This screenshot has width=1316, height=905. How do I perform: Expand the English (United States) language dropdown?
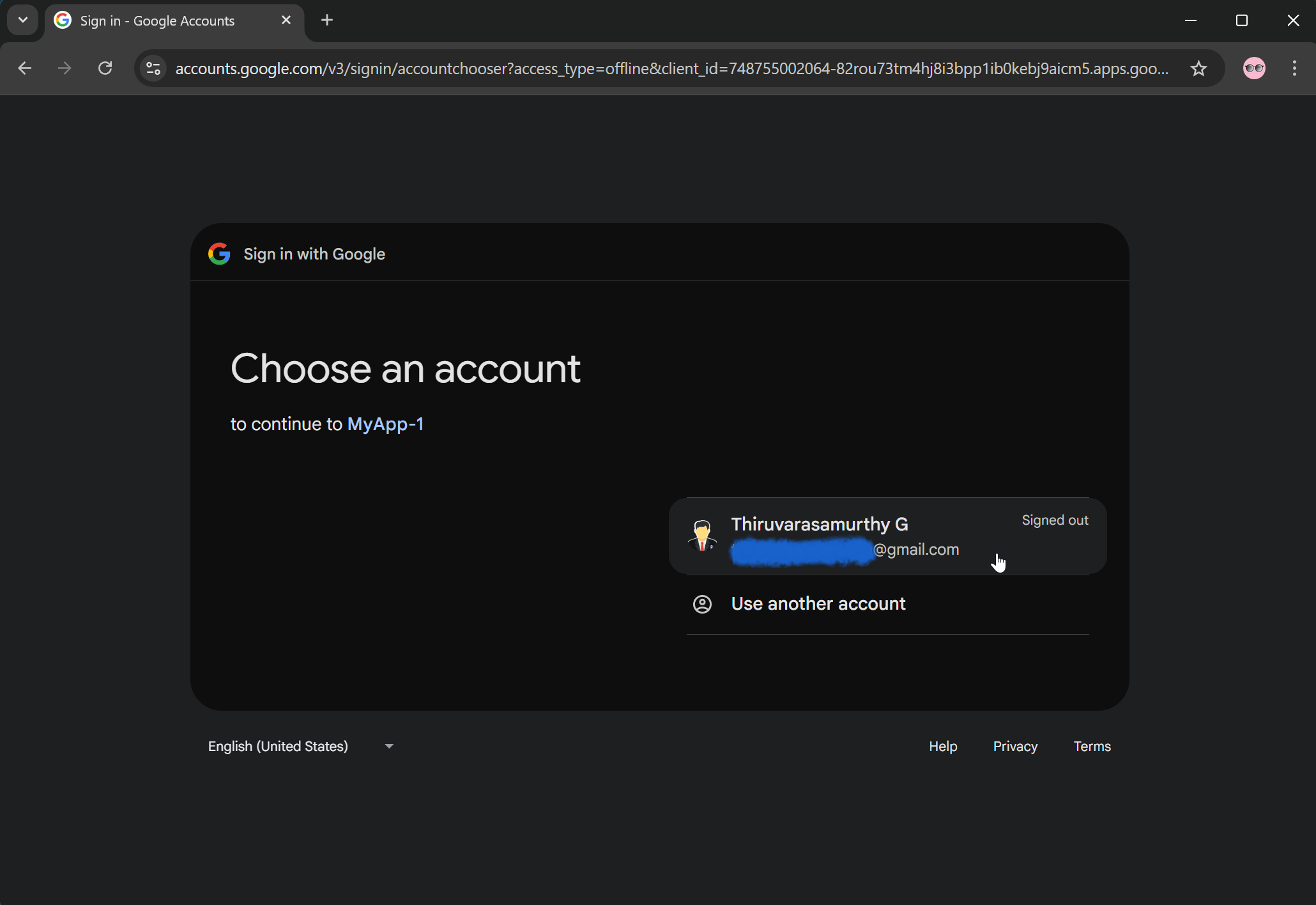pos(301,746)
